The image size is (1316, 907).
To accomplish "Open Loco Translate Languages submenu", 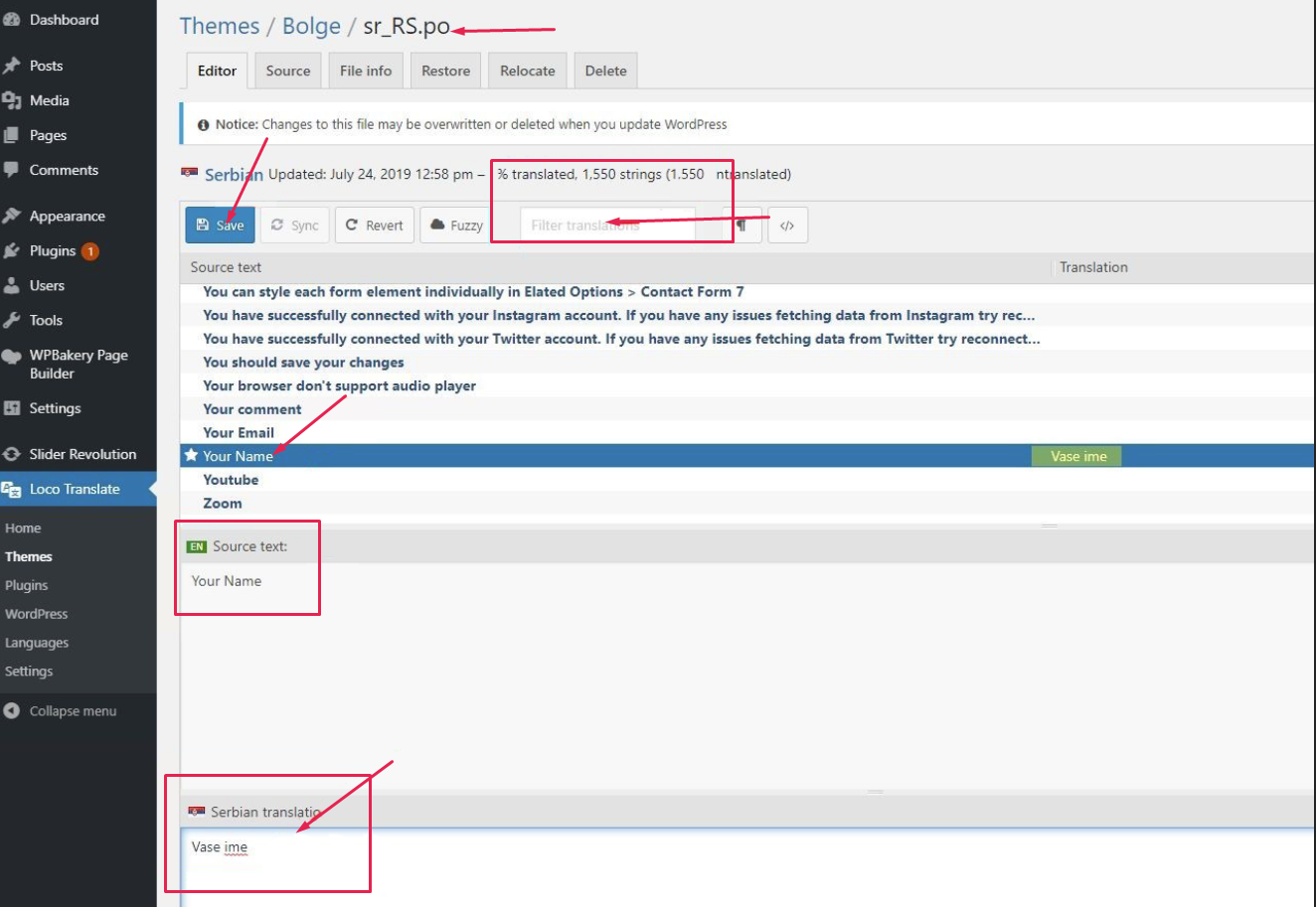I will point(37,643).
